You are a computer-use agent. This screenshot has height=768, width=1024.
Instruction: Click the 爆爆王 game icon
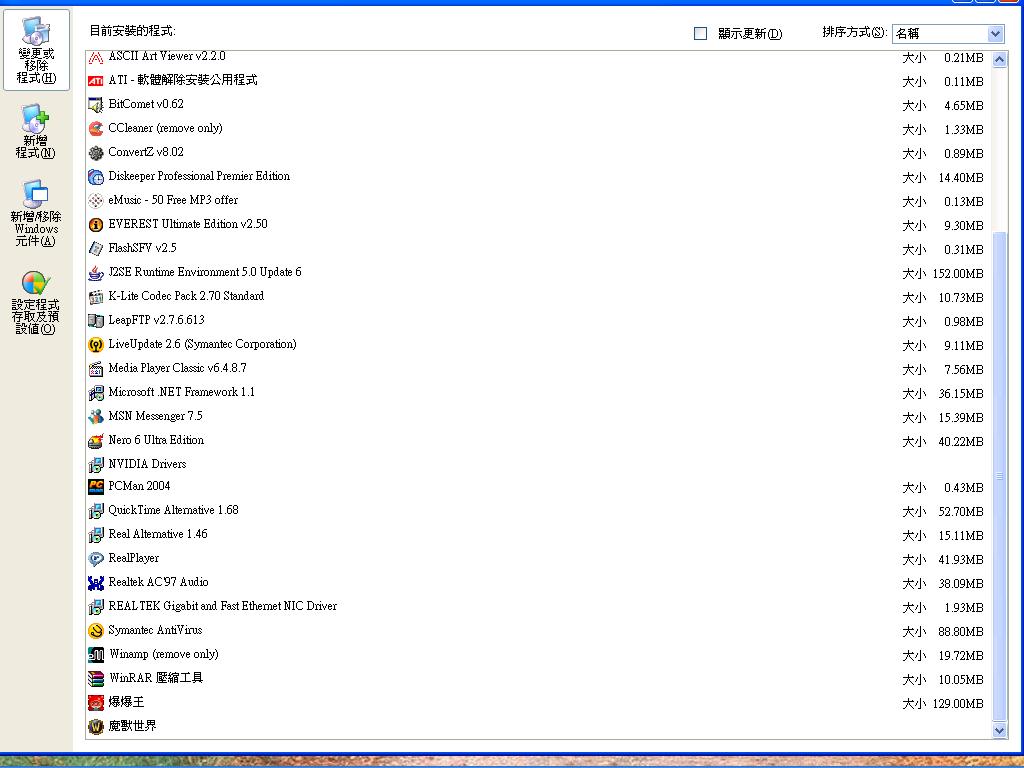tap(95, 703)
